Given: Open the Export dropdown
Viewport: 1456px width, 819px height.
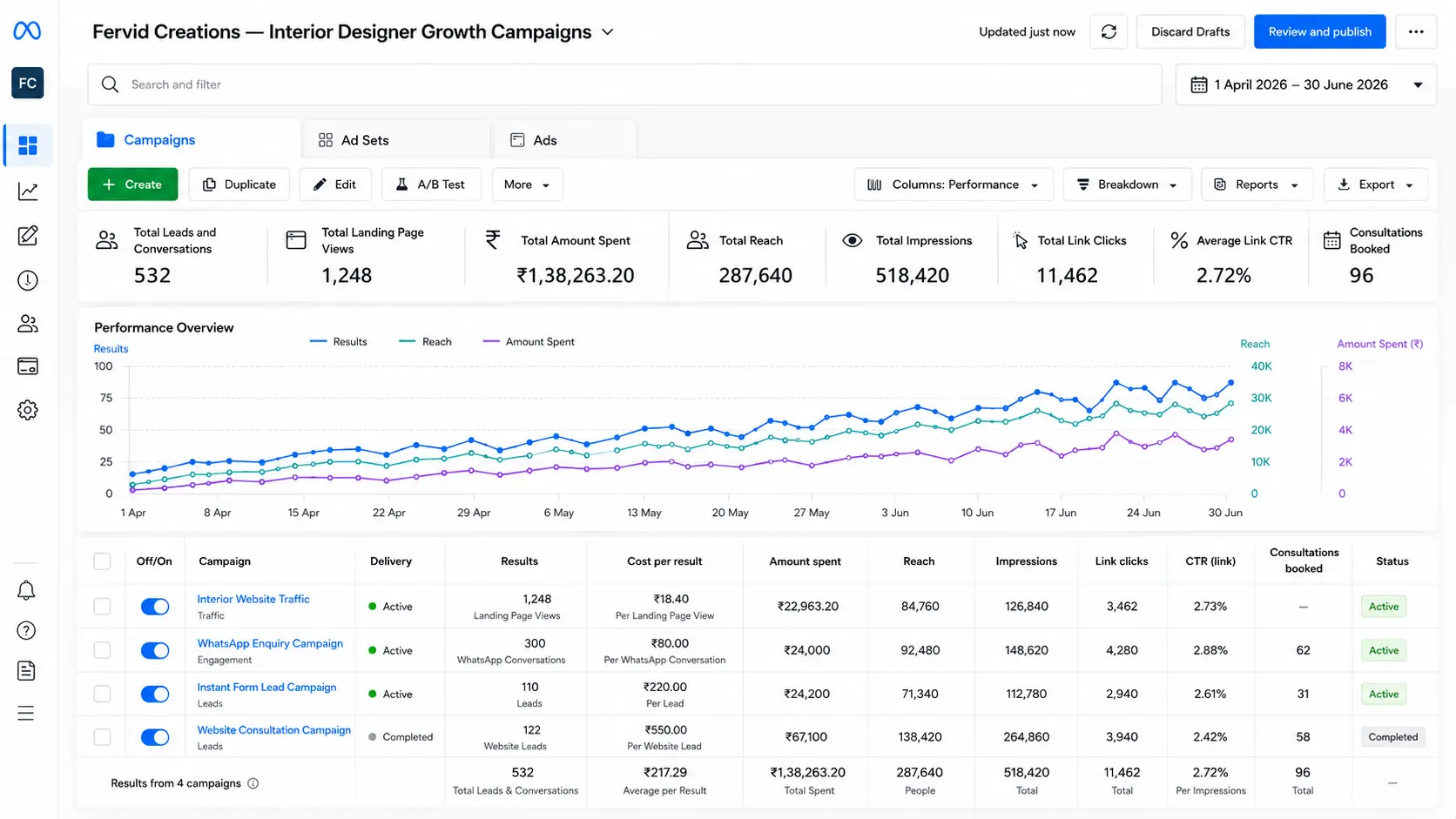Looking at the screenshot, I should (x=1376, y=185).
